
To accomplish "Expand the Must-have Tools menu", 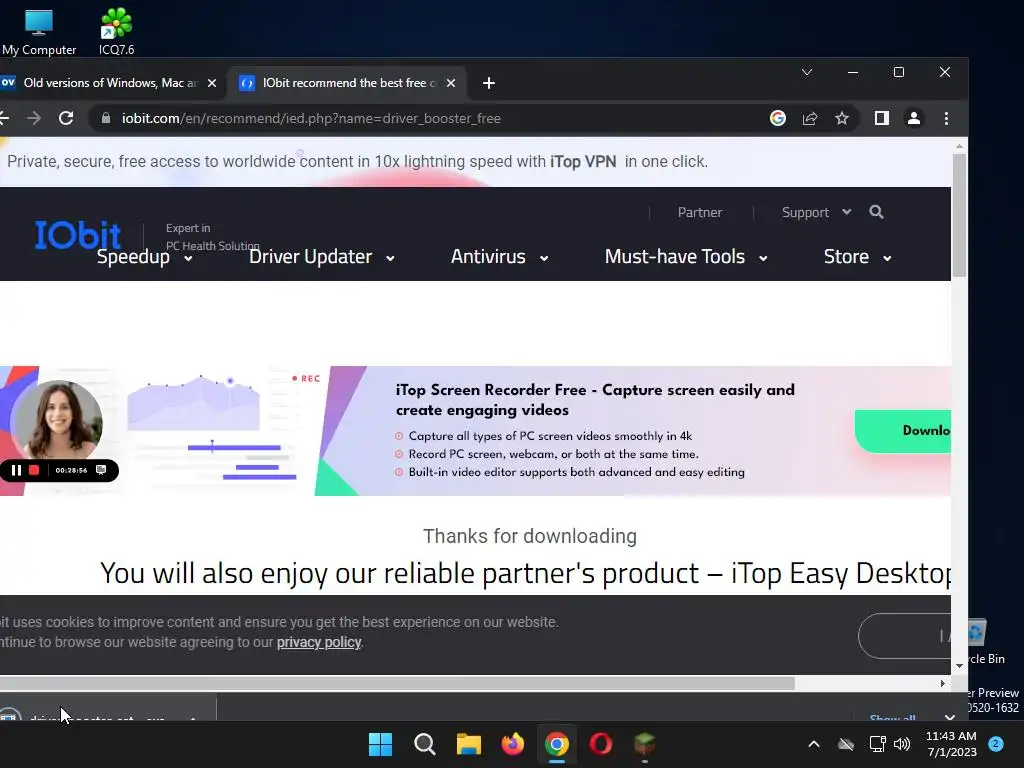I will [686, 257].
